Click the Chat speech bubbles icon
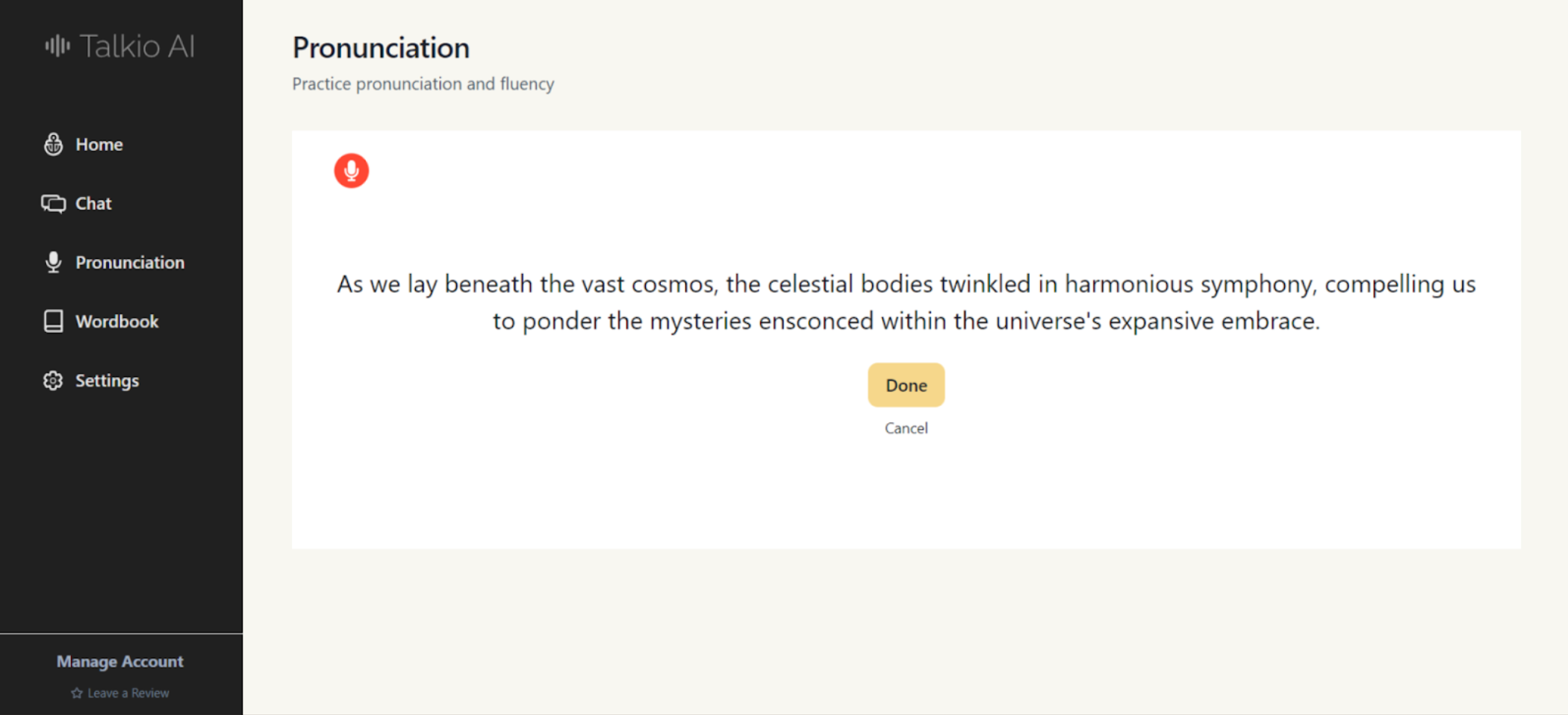Image resolution: width=1568 pixels, height=715 pixels. pyautogui.click(x=53, y=204)
